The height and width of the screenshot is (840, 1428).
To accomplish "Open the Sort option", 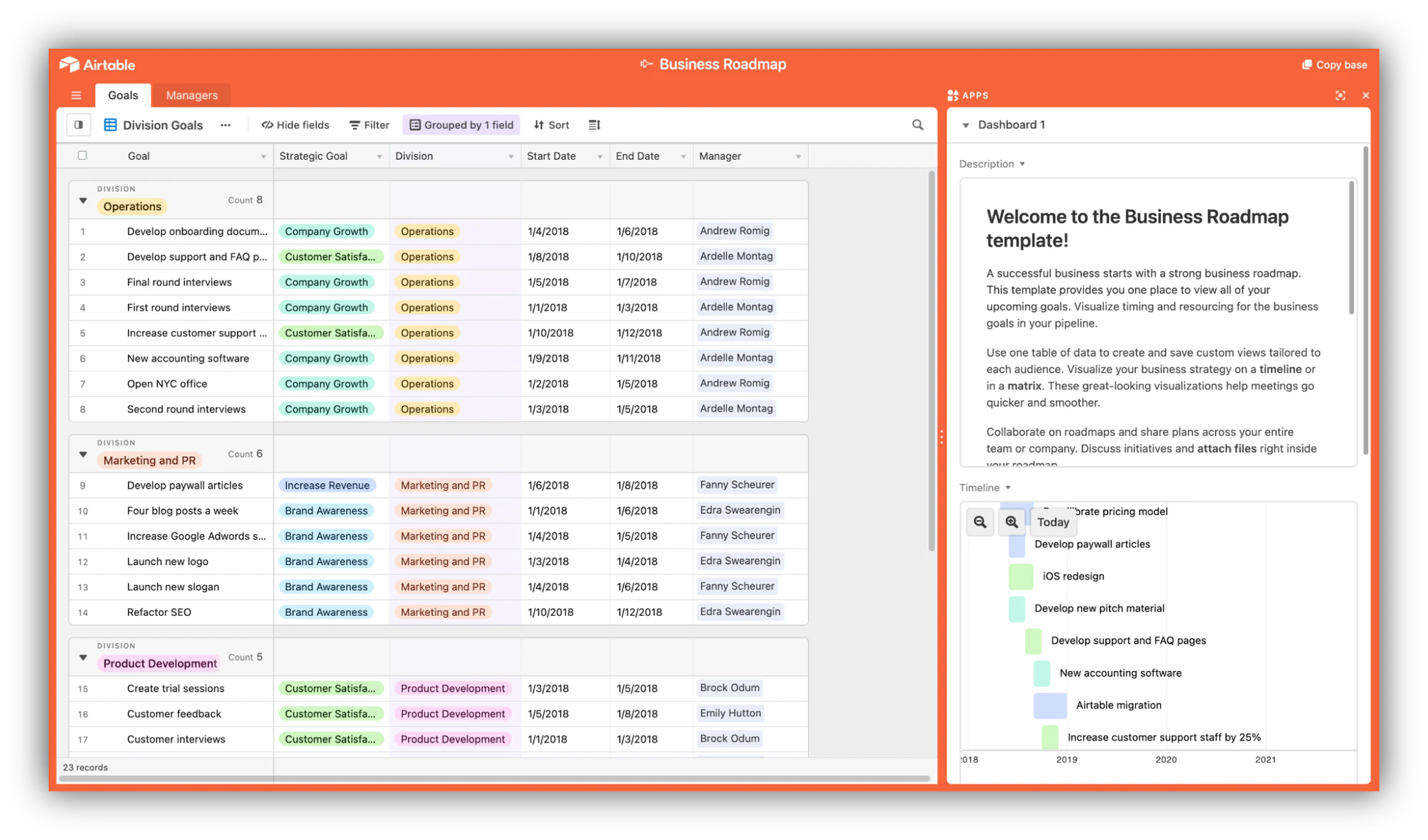I will (551, 125).
